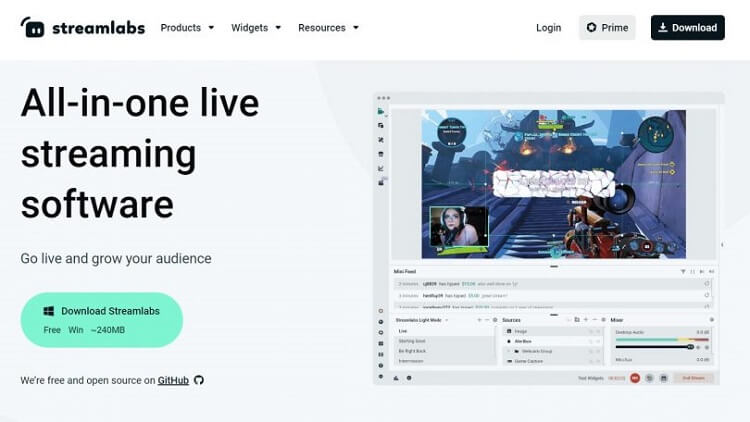Click the circular minimap in game preview
The image size is (750, 422).
click(x=655, y=134)
